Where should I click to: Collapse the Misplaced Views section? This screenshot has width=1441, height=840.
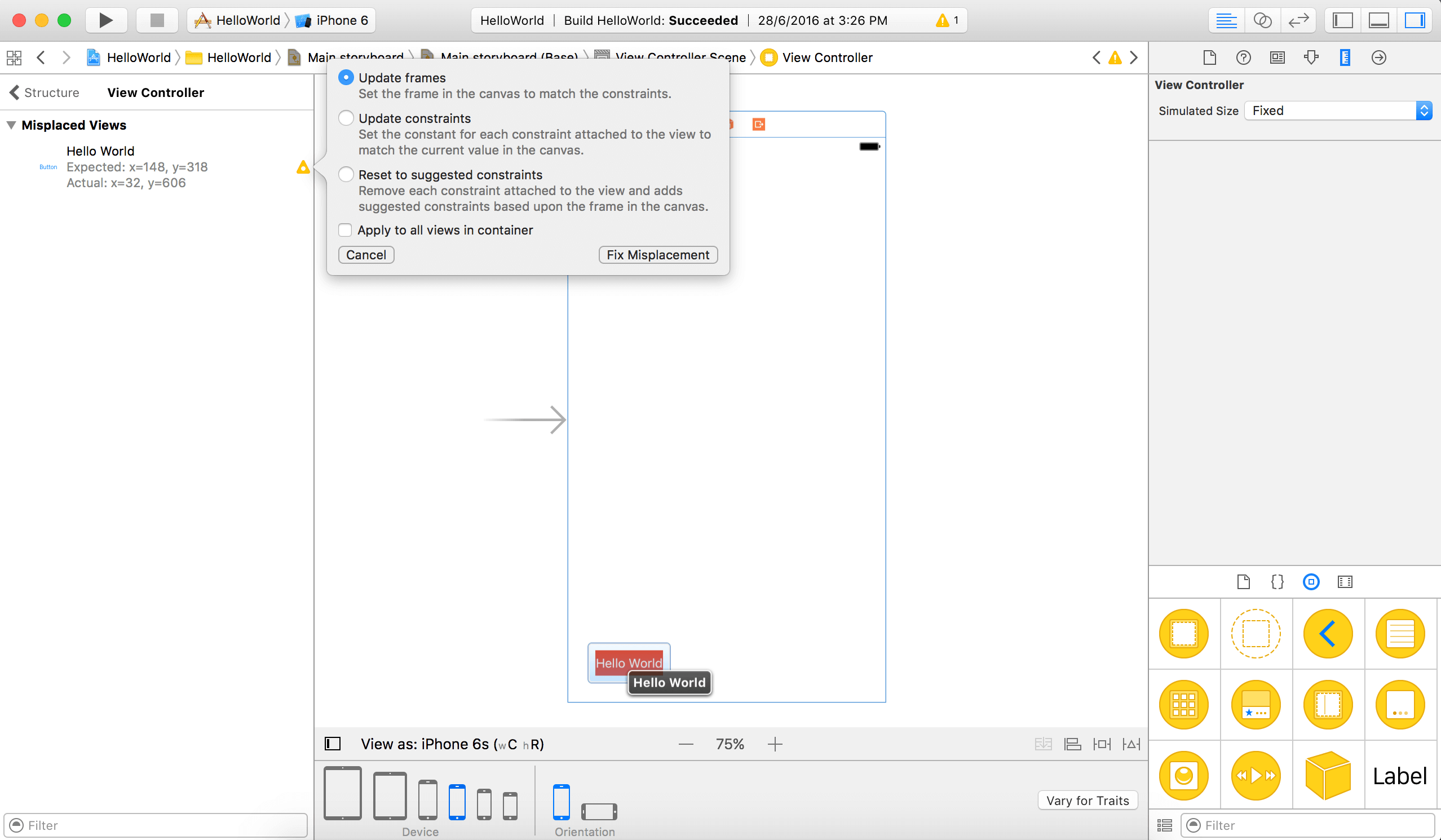tap(11, 125)
